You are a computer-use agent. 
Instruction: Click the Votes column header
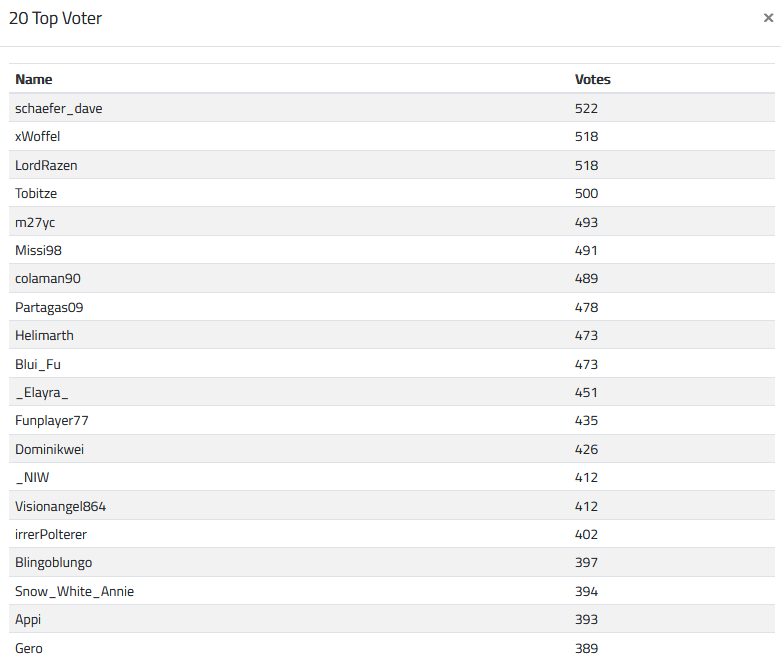(592, 79)
